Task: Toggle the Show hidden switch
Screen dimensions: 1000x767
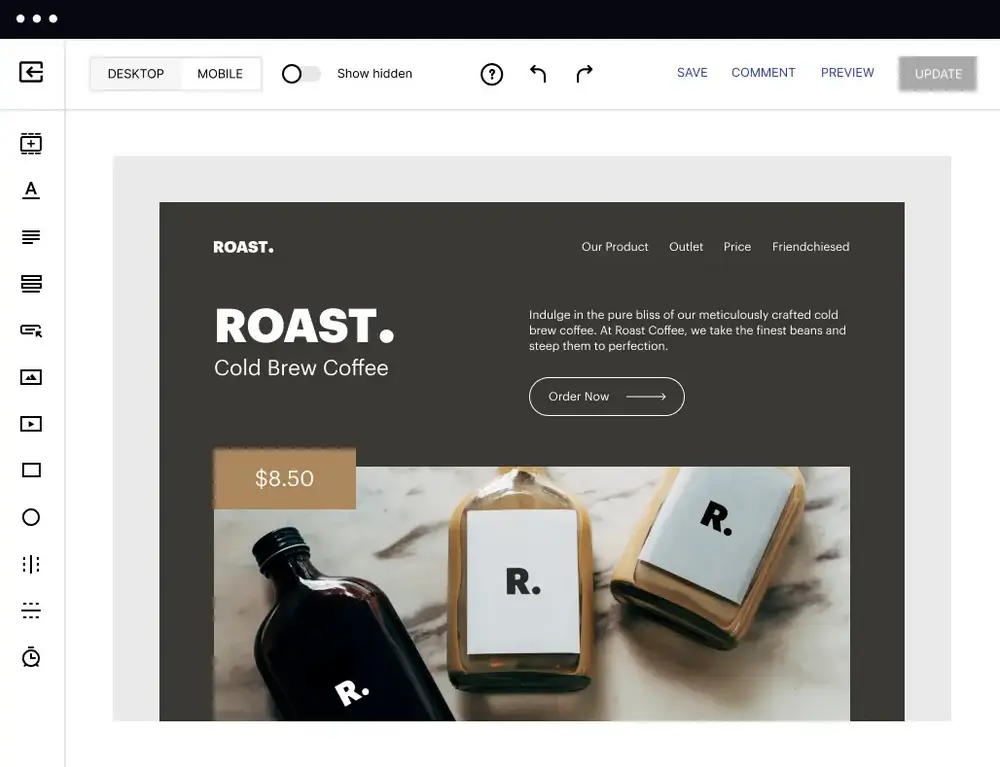Action: (301, 74)
